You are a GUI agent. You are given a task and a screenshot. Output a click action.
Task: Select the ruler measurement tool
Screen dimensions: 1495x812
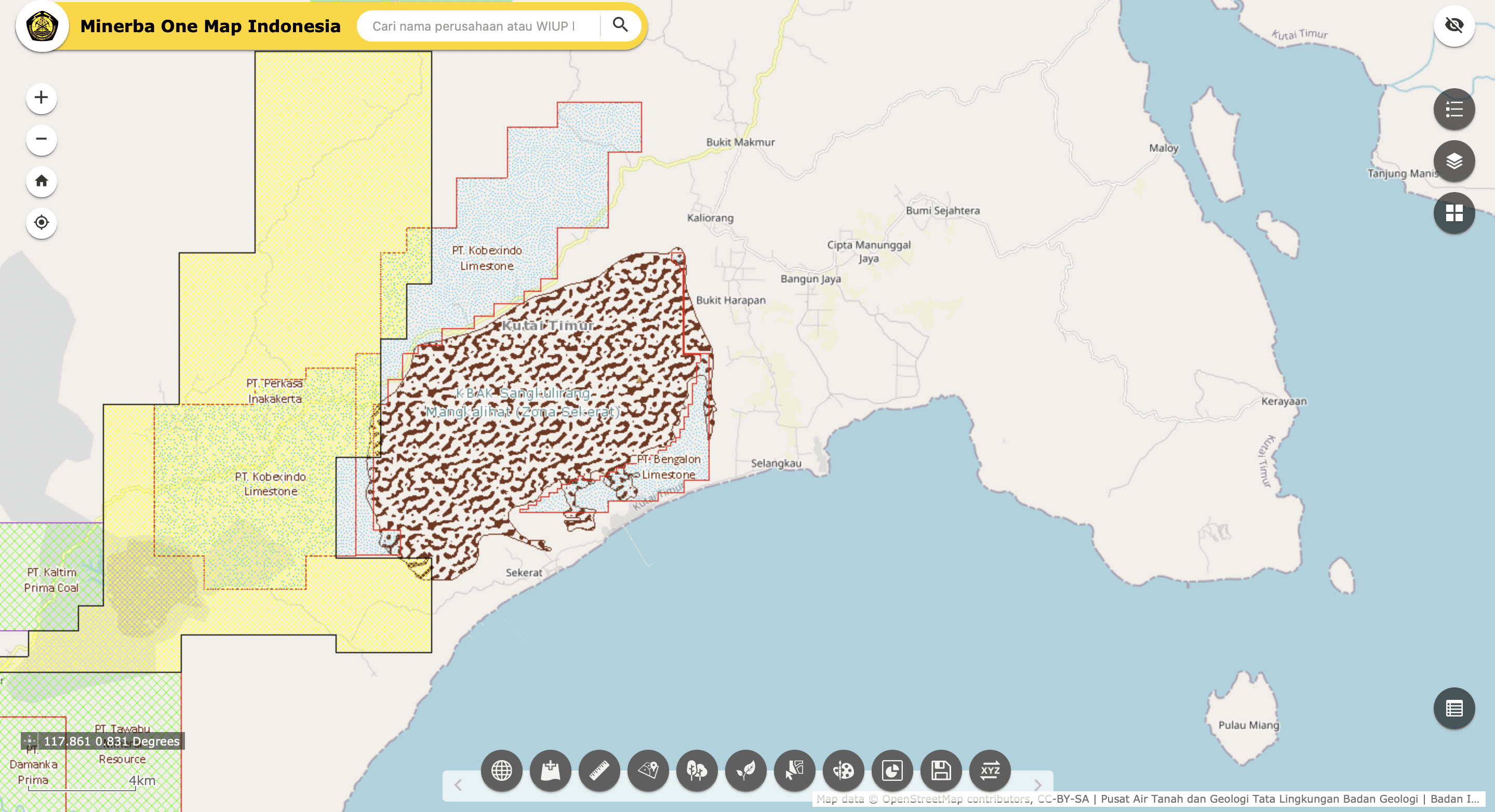pos(599,770)
